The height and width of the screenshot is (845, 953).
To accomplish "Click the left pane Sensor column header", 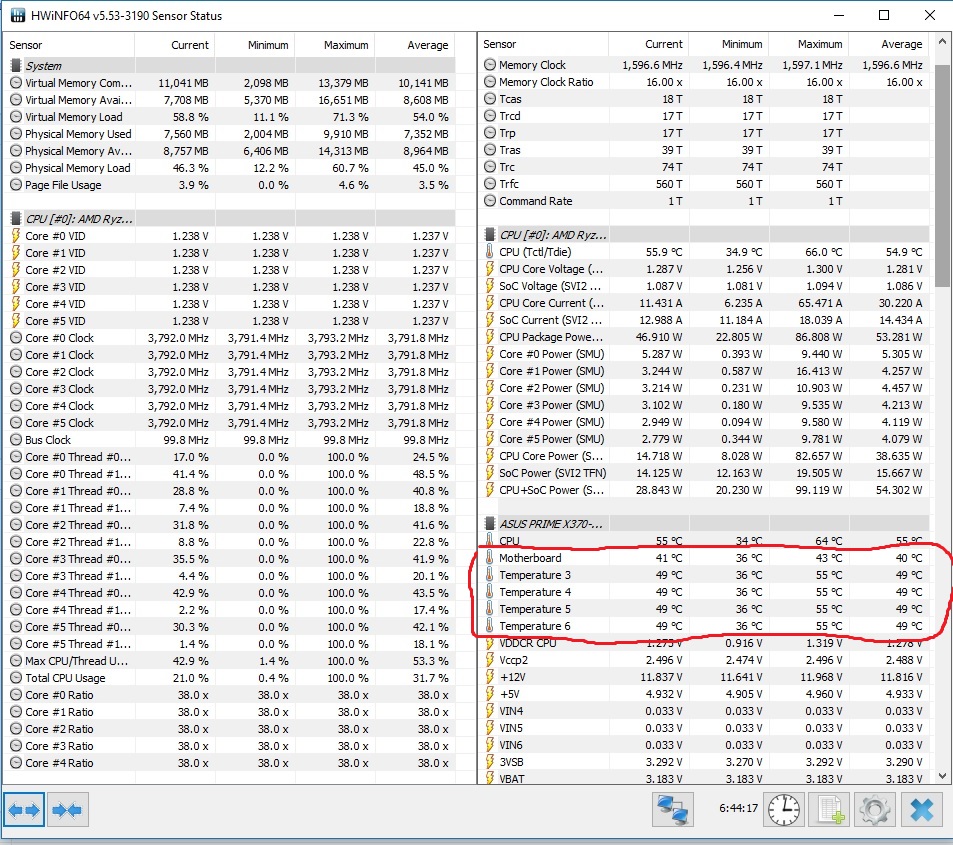I will tap(69, 45).
